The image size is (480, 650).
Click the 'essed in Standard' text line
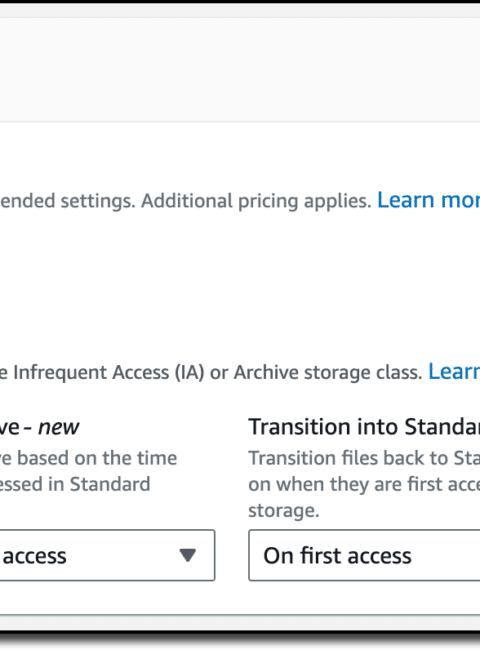(75, 484)
